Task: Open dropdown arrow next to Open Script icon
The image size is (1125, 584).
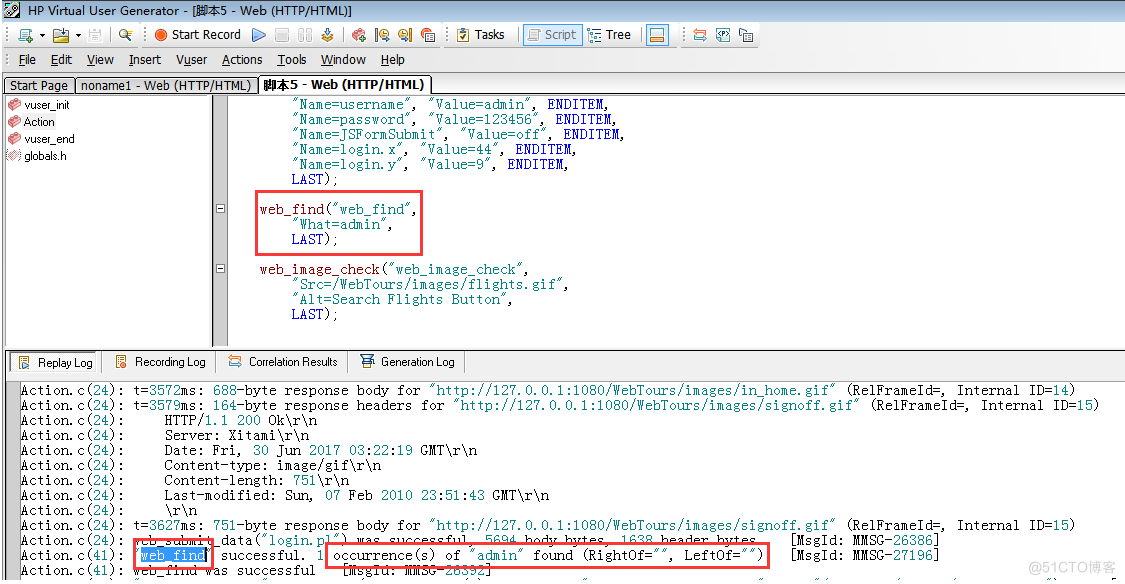Action: click(77, 35)
